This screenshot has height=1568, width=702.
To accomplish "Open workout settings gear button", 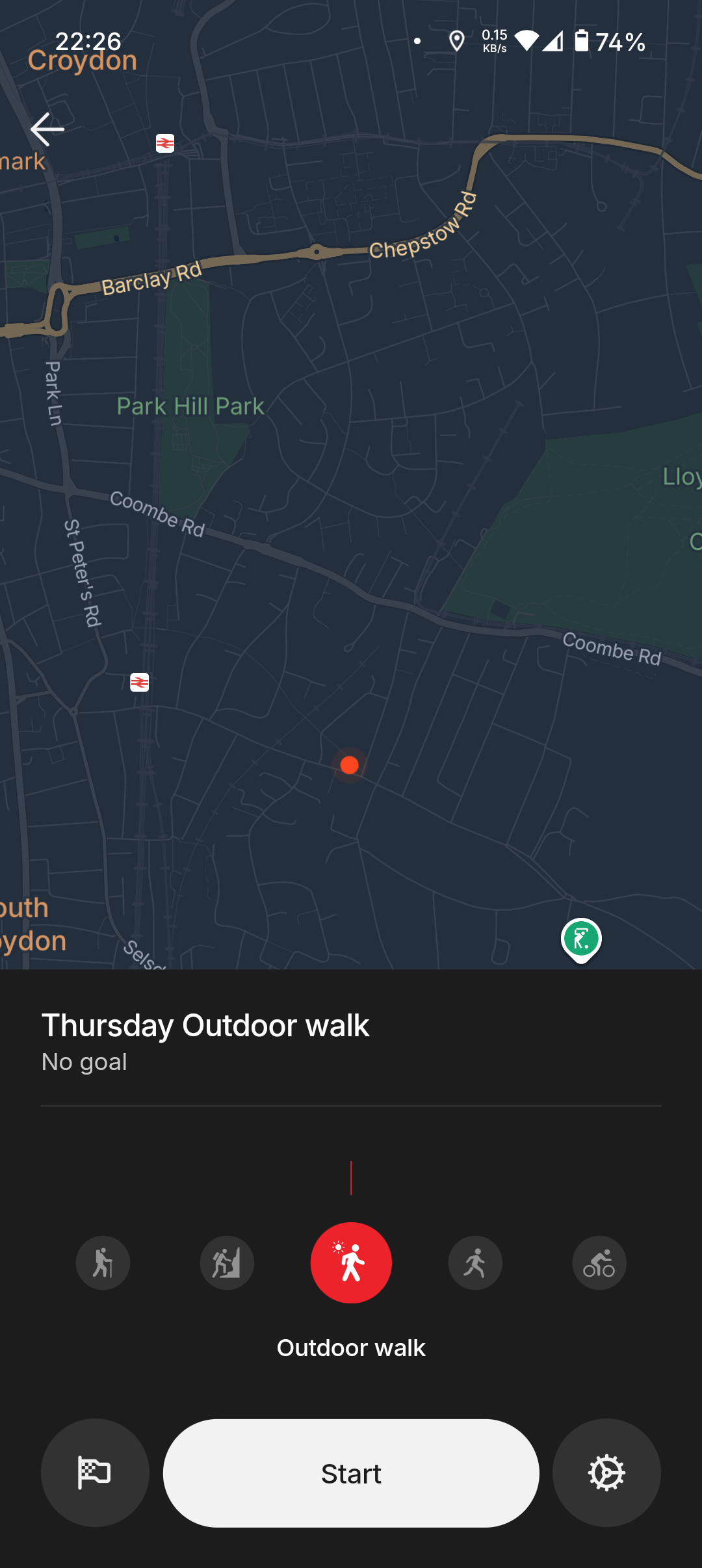I will (x=606, y=1472).
